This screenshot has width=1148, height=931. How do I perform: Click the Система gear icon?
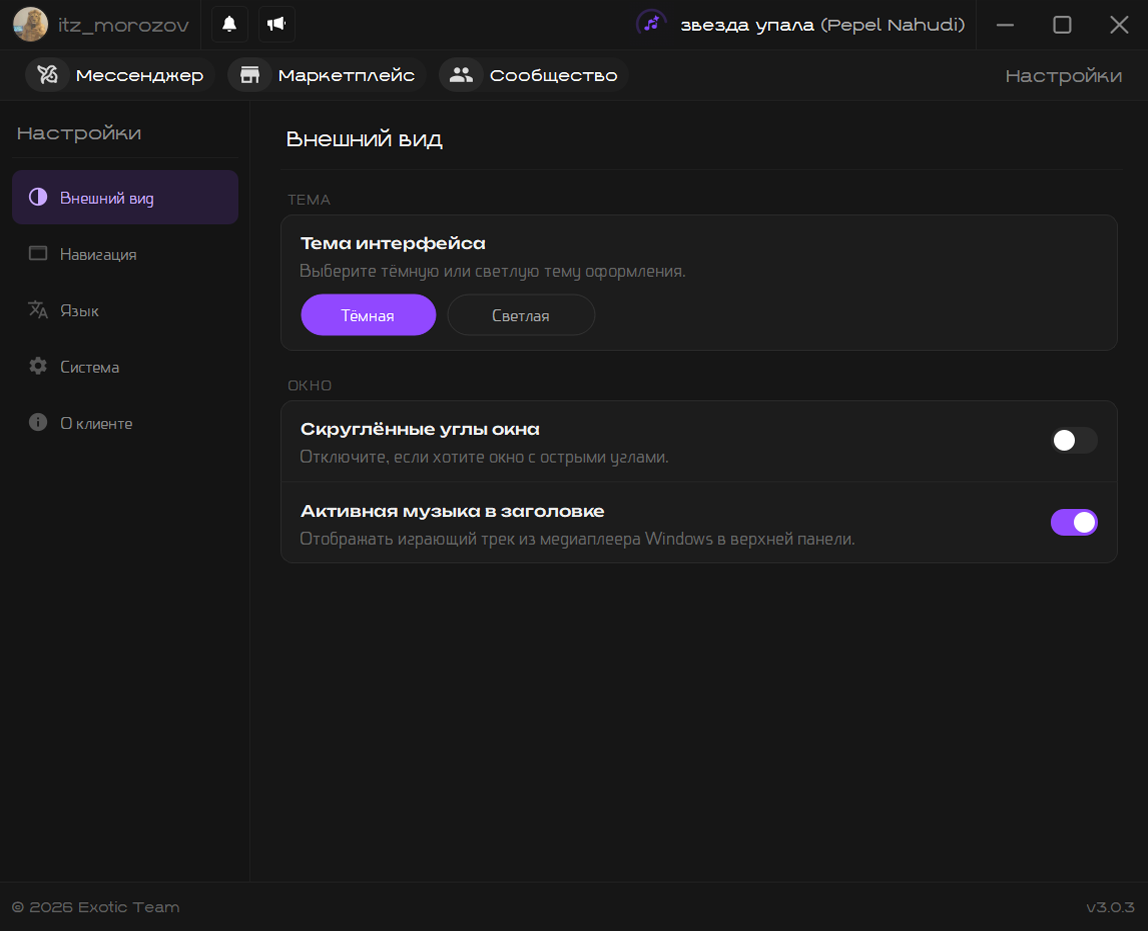(38, 366)
